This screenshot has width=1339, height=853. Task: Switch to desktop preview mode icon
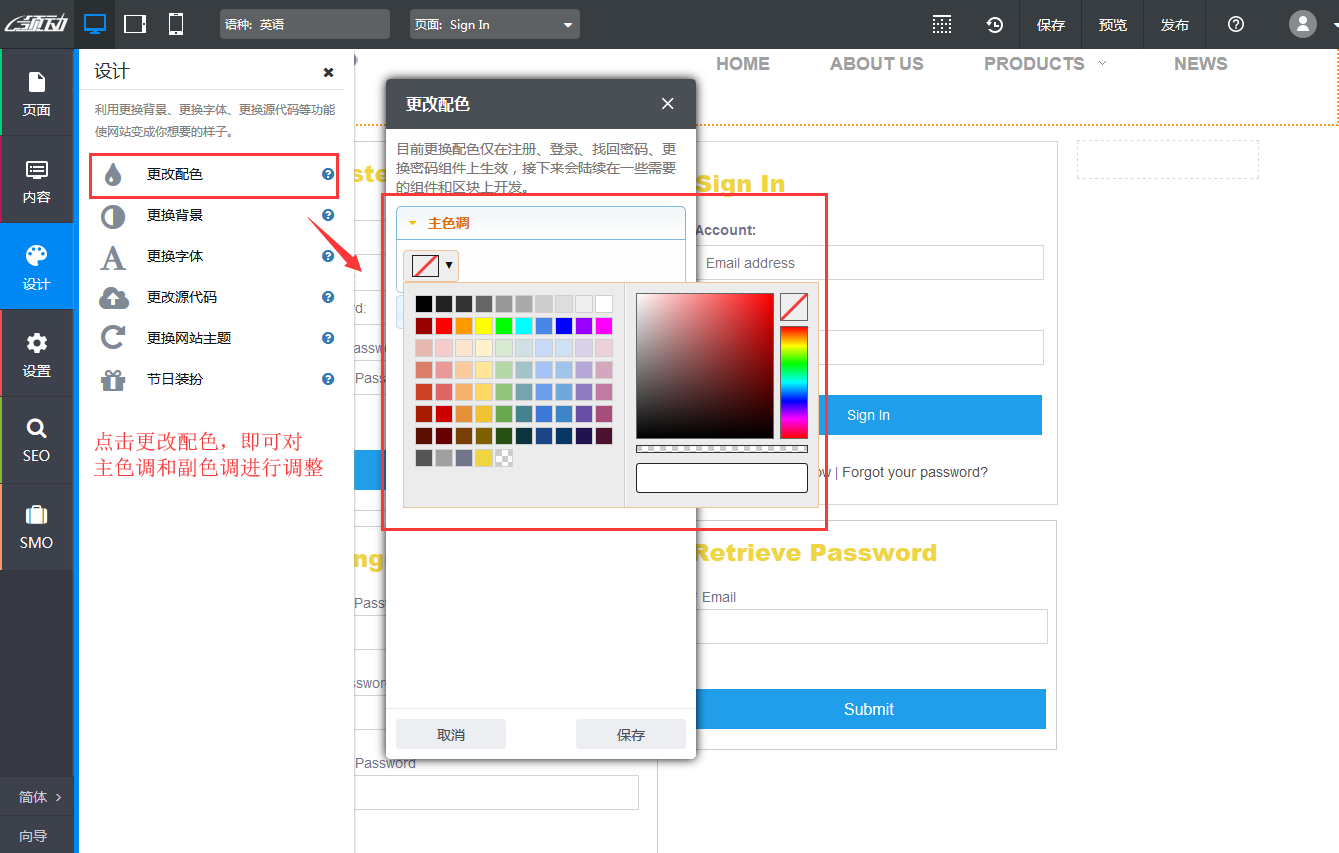tap(95, 24)
